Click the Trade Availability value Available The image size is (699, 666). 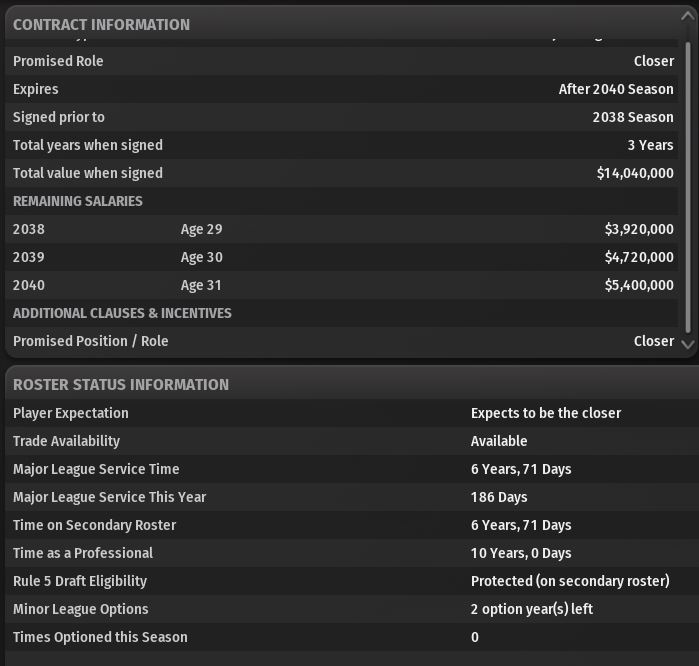point(499,441)
